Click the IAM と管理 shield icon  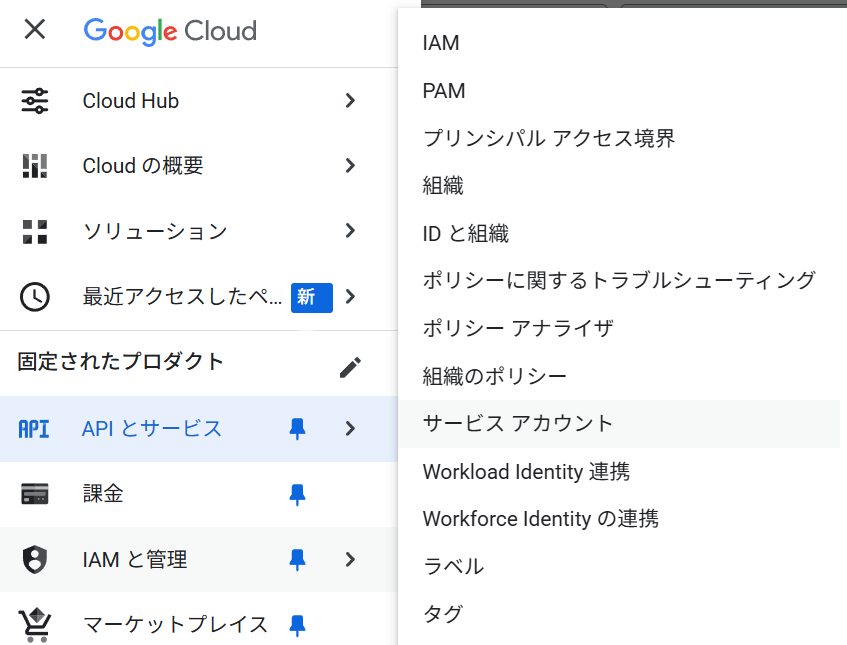pos(35,560)
